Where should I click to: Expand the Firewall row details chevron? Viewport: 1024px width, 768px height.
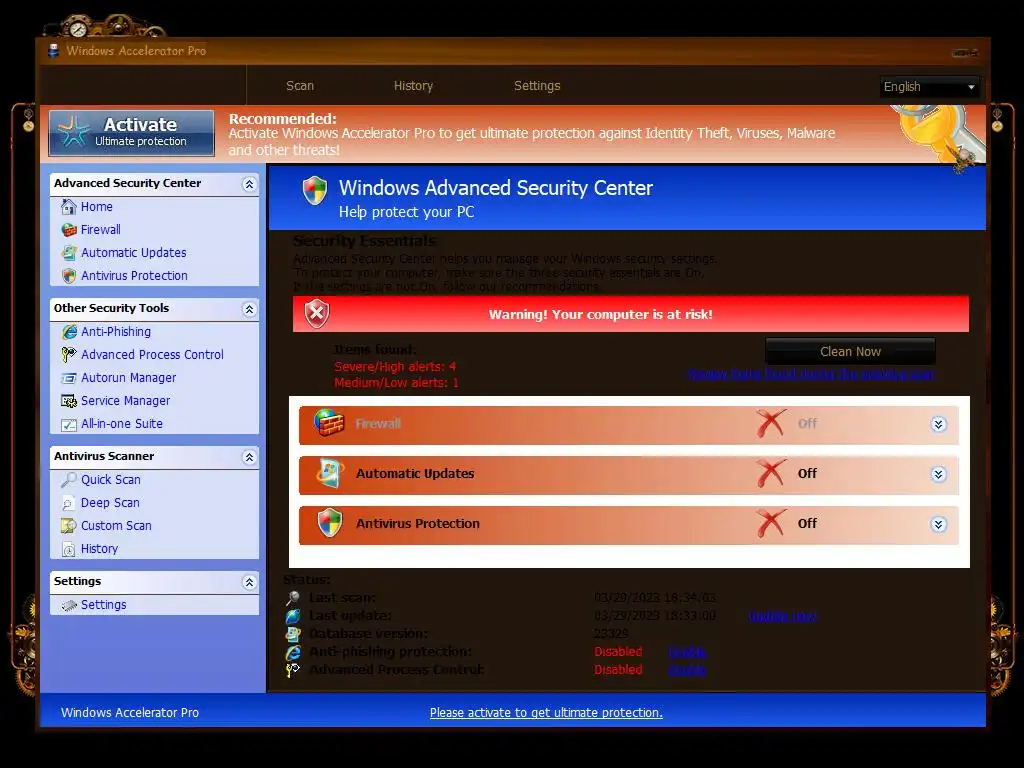tap(938, 424)
